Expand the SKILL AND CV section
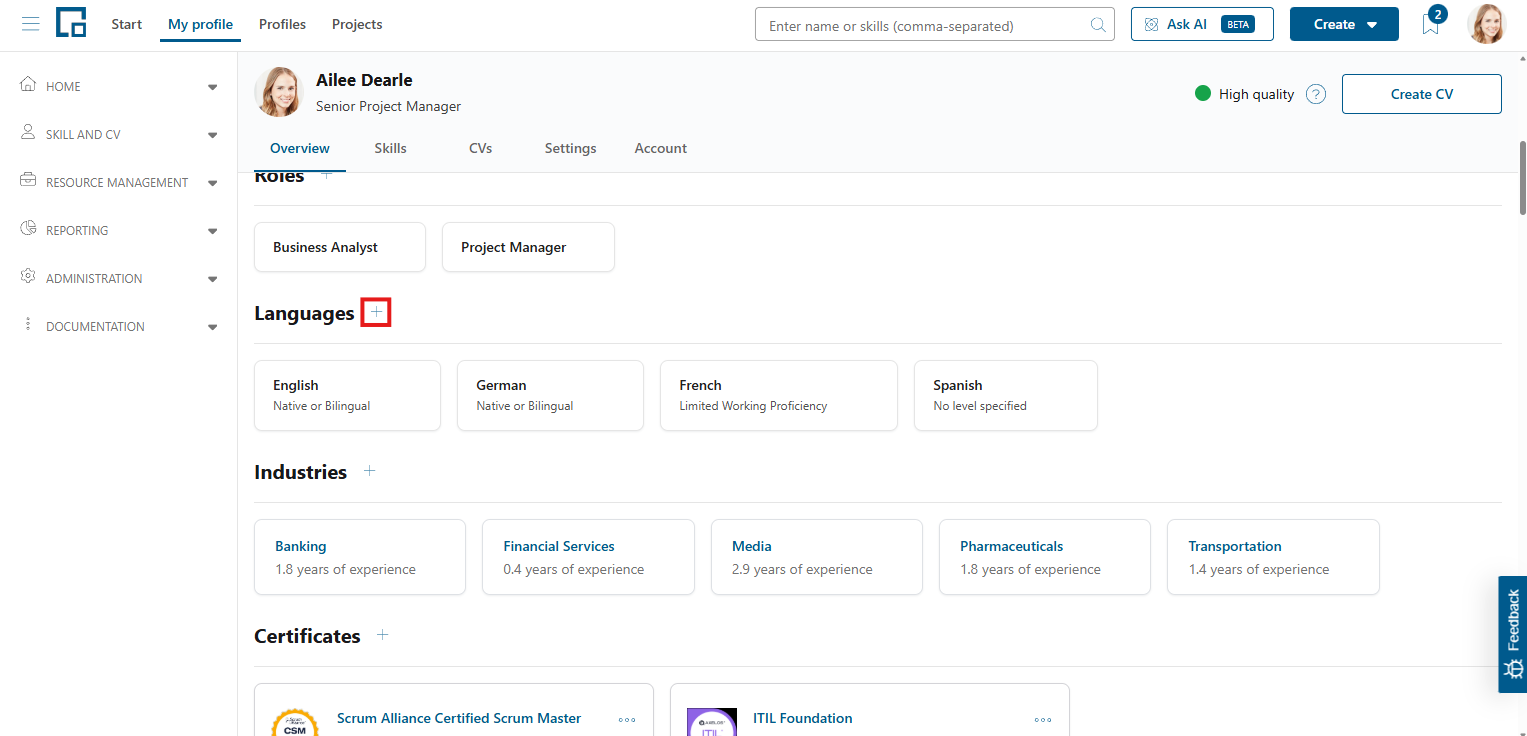Screen dimensions: 1527x736 click(x=212, y=135)
